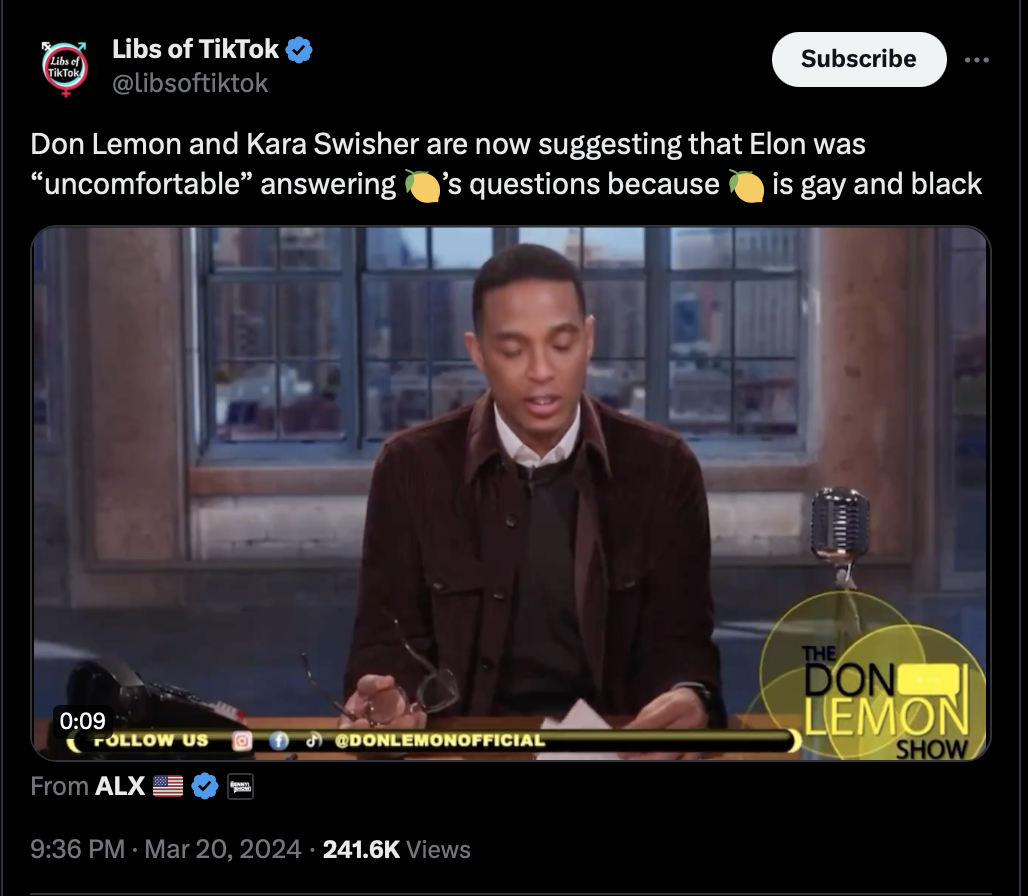
Task: Click the US flag emoji next to ALX
Action: click(x=168, y=786)
